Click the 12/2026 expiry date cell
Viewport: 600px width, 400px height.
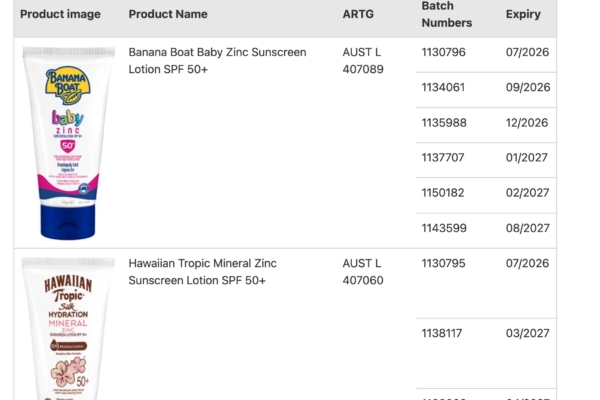coord(527,123)
